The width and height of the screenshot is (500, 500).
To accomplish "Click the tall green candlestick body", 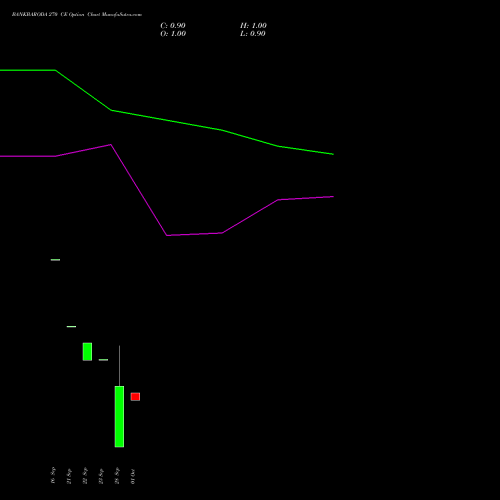I will coord(119,416).
